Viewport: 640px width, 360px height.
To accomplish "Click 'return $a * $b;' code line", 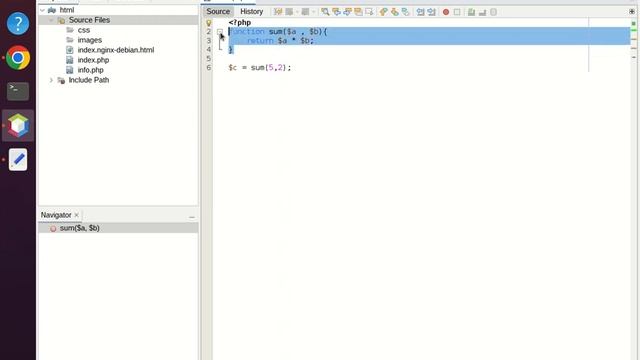I will (x=280, y=40).
